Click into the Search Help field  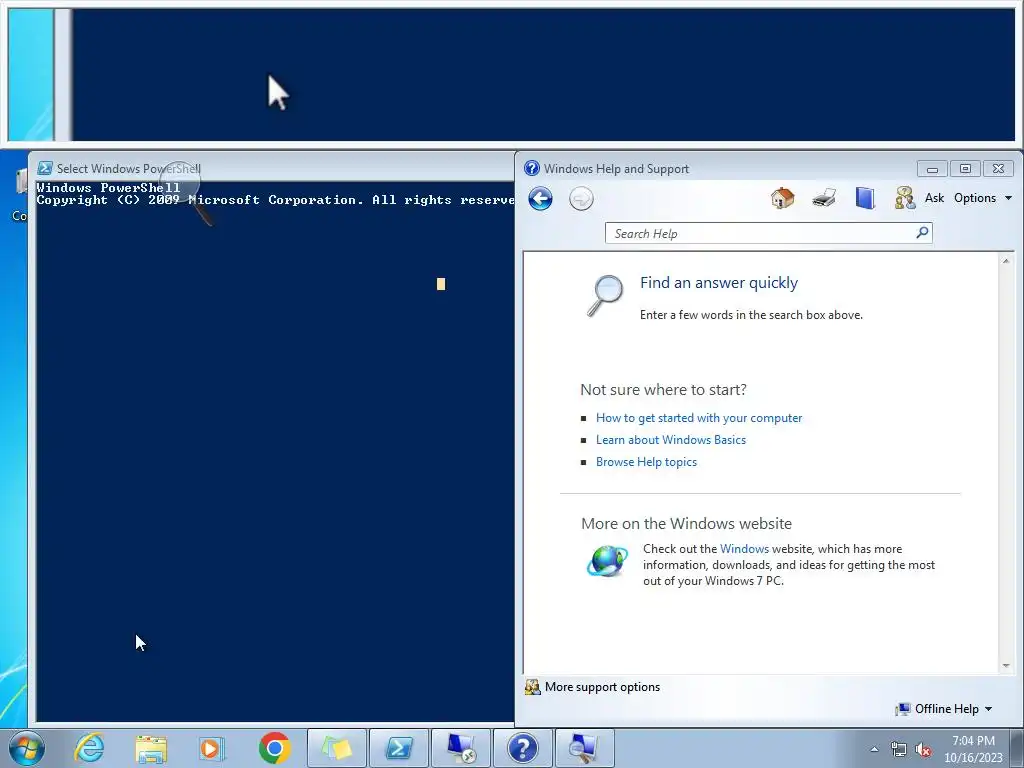click(x=760, y=233)
